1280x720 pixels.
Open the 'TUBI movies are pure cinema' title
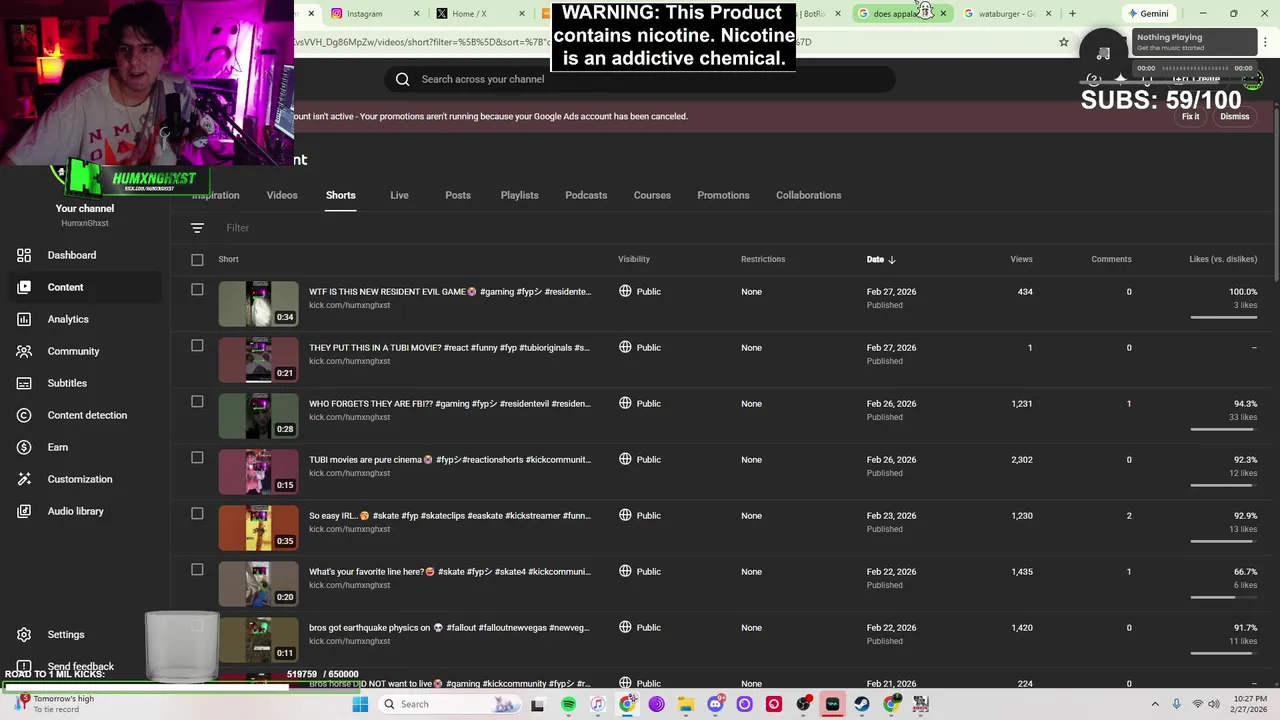pyautogui.click(x=450, y=459)
